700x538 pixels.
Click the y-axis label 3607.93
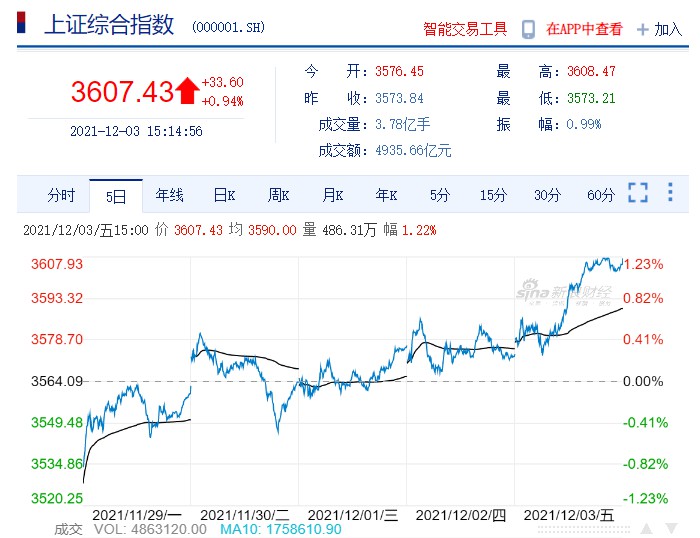tap(57, 264)
